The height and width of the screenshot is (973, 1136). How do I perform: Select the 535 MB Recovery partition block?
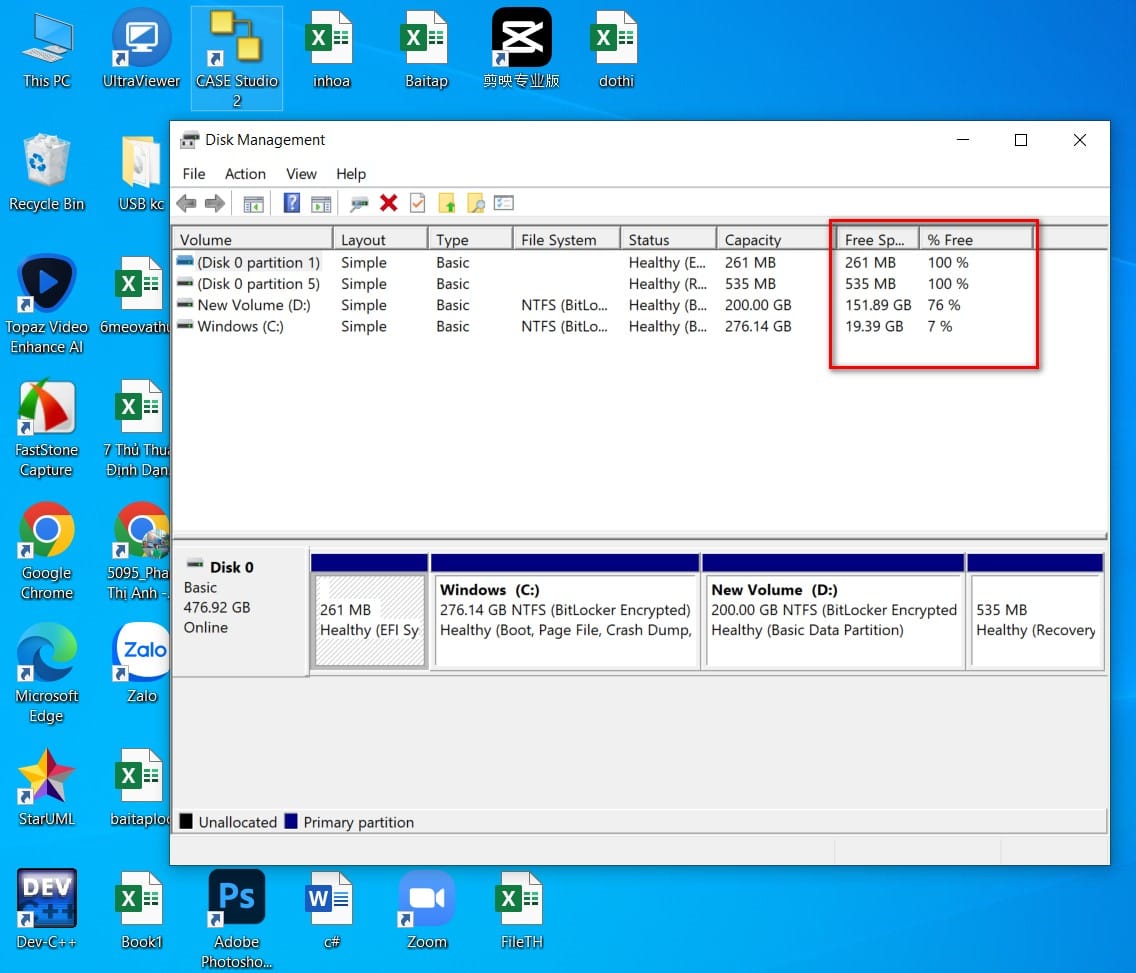[1035, 611]
